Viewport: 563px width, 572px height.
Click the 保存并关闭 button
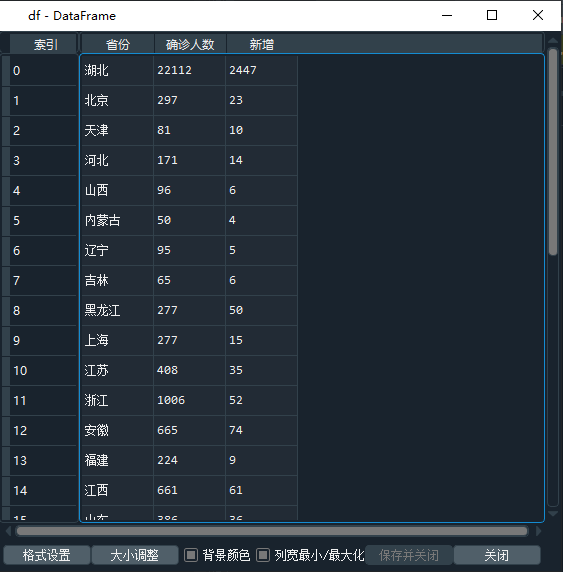(409, 555)
